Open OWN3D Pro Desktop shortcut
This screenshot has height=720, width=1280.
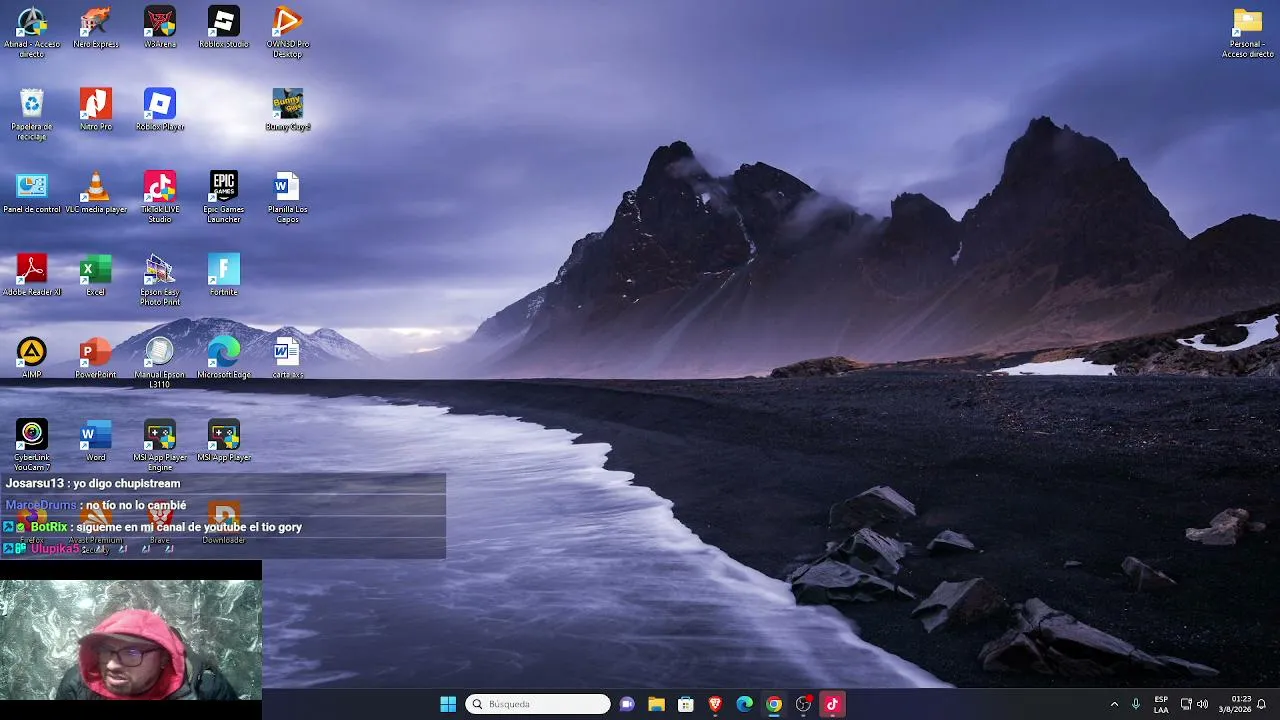coord(287,31)
